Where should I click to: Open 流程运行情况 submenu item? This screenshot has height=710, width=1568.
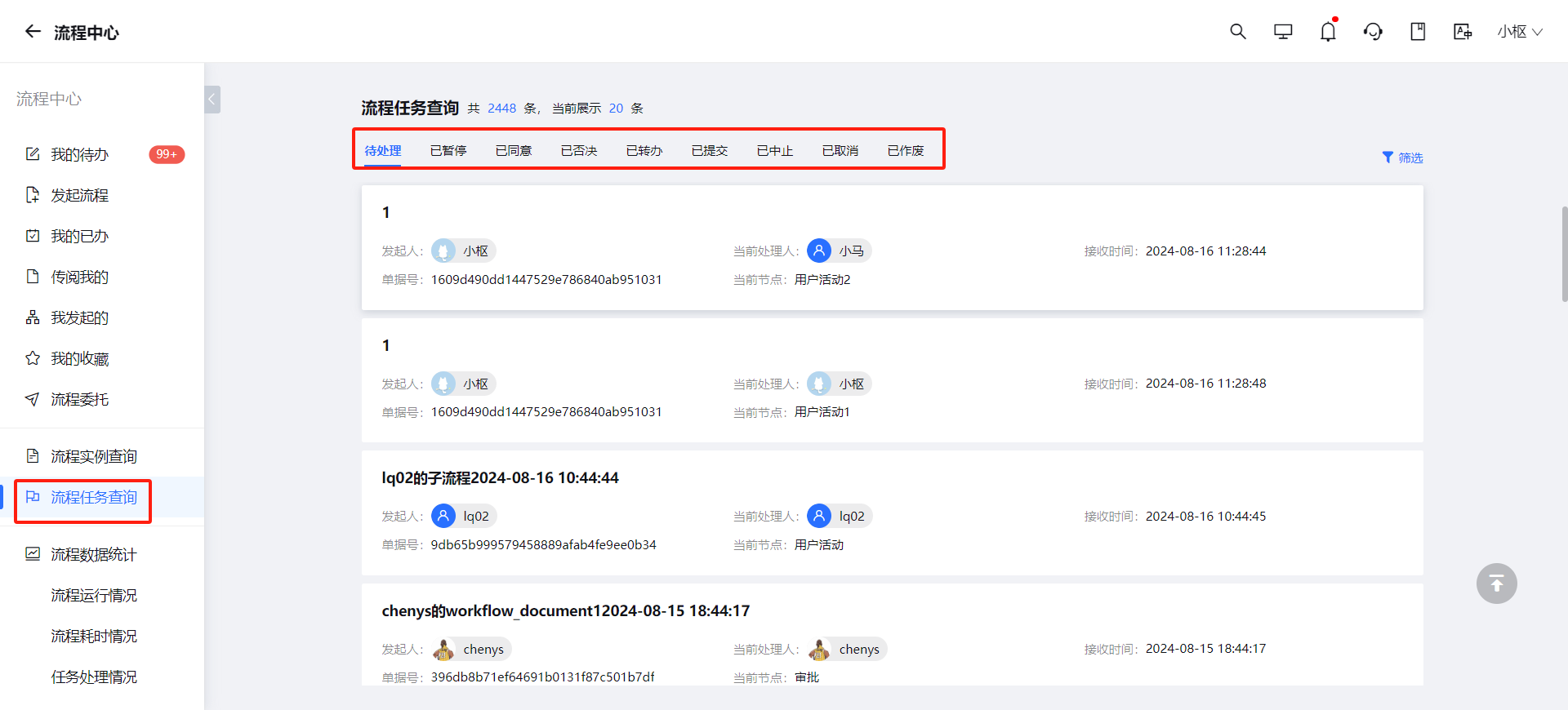click(x=94, y=595)
